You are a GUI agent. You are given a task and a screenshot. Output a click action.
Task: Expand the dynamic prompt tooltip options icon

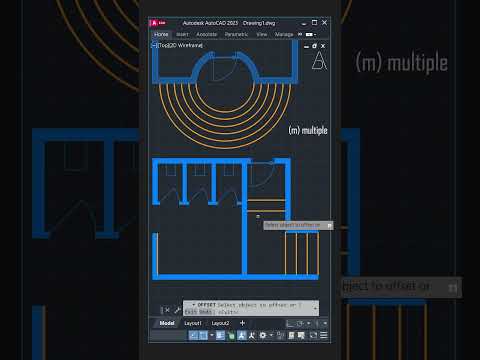(329, 226)
